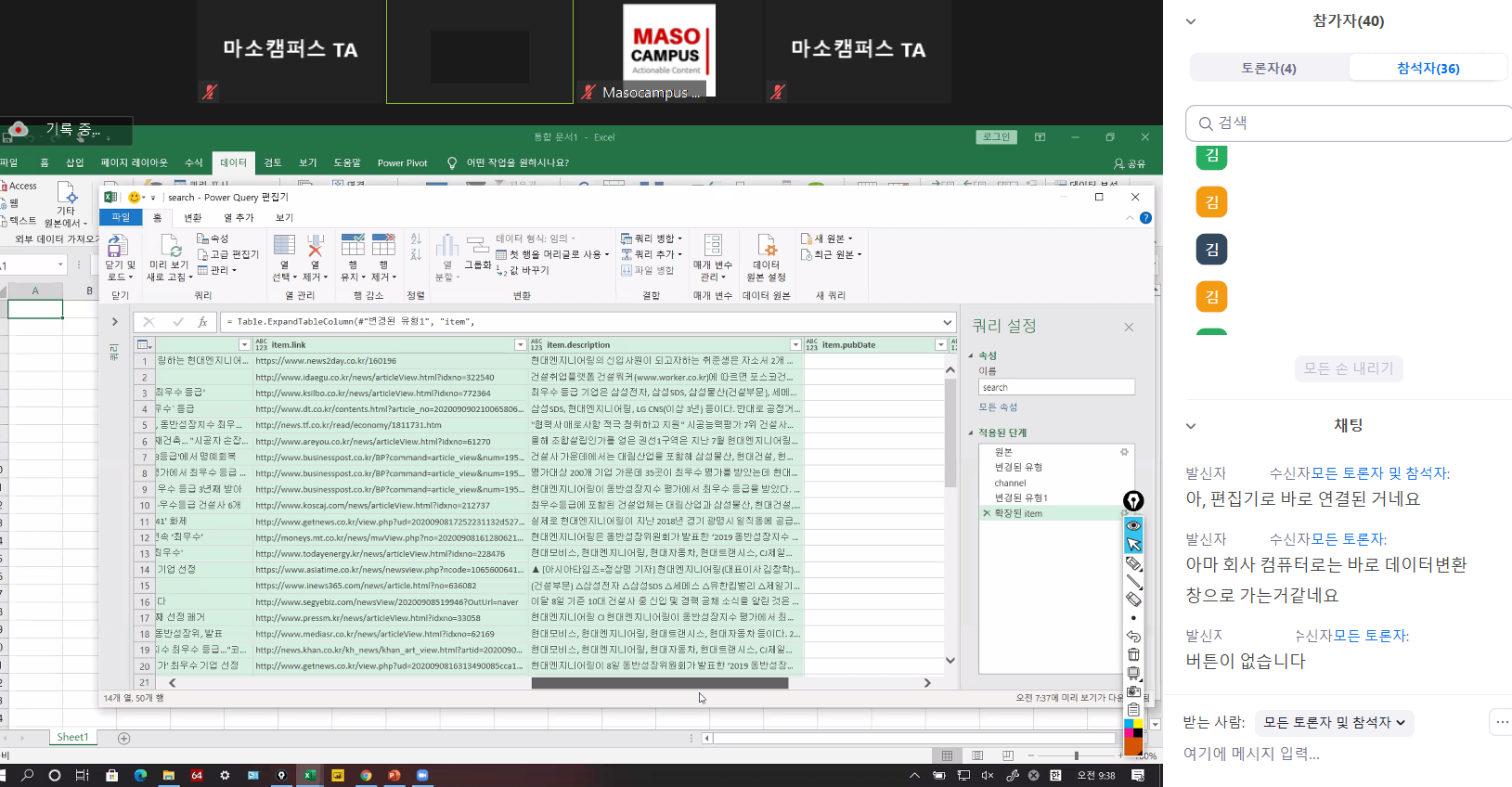Open the Advanced Editor (고급 편집기)
This screenshot has width=1512, height=787.
tap(228, 254)
